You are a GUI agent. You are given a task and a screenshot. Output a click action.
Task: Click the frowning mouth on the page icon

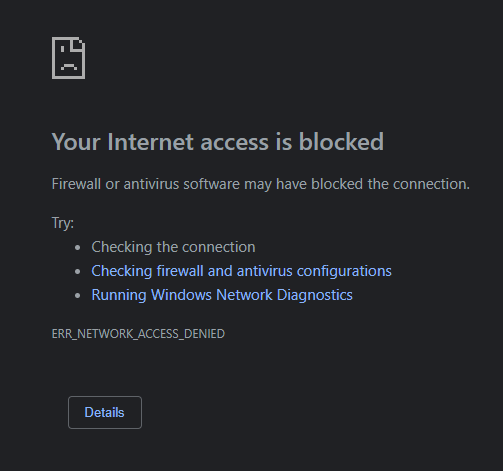pos(69,66)
